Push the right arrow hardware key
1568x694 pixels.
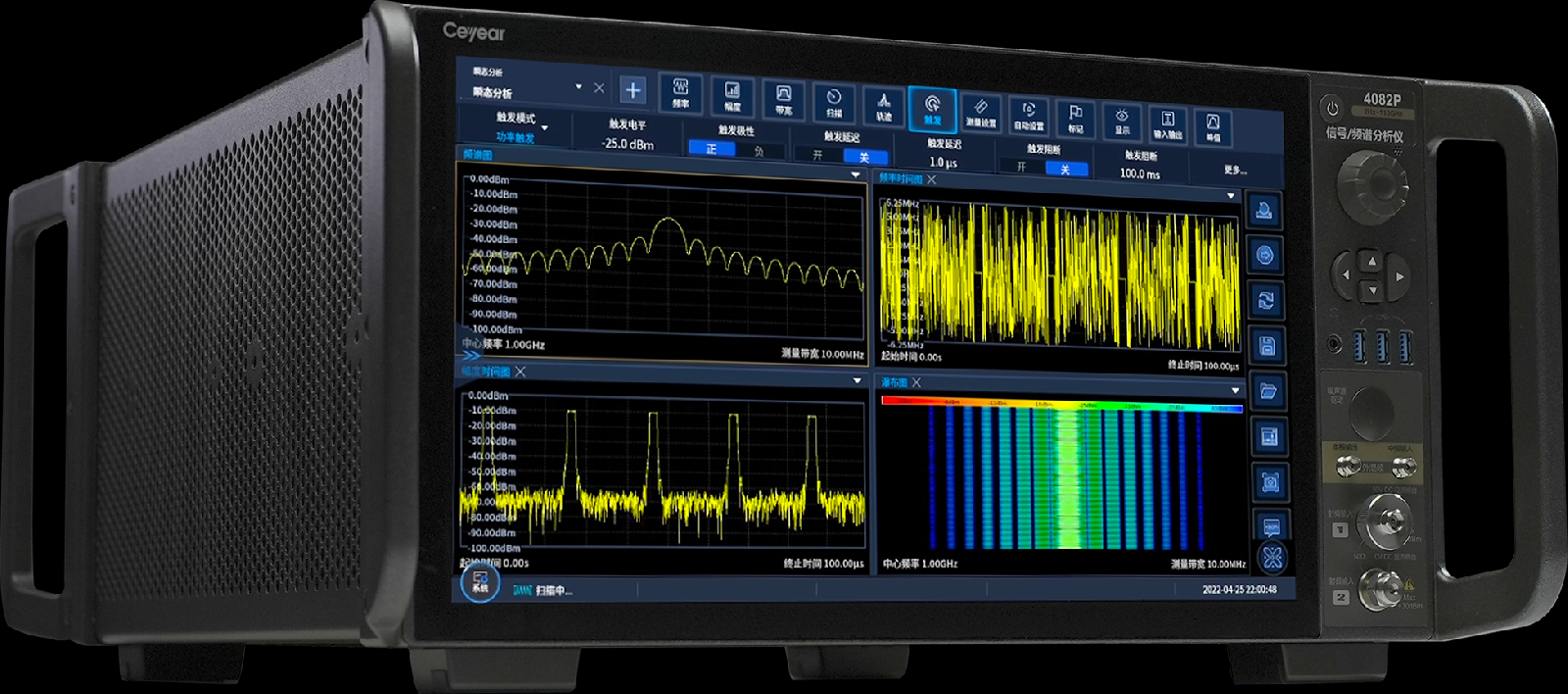tap(1398, 277)
